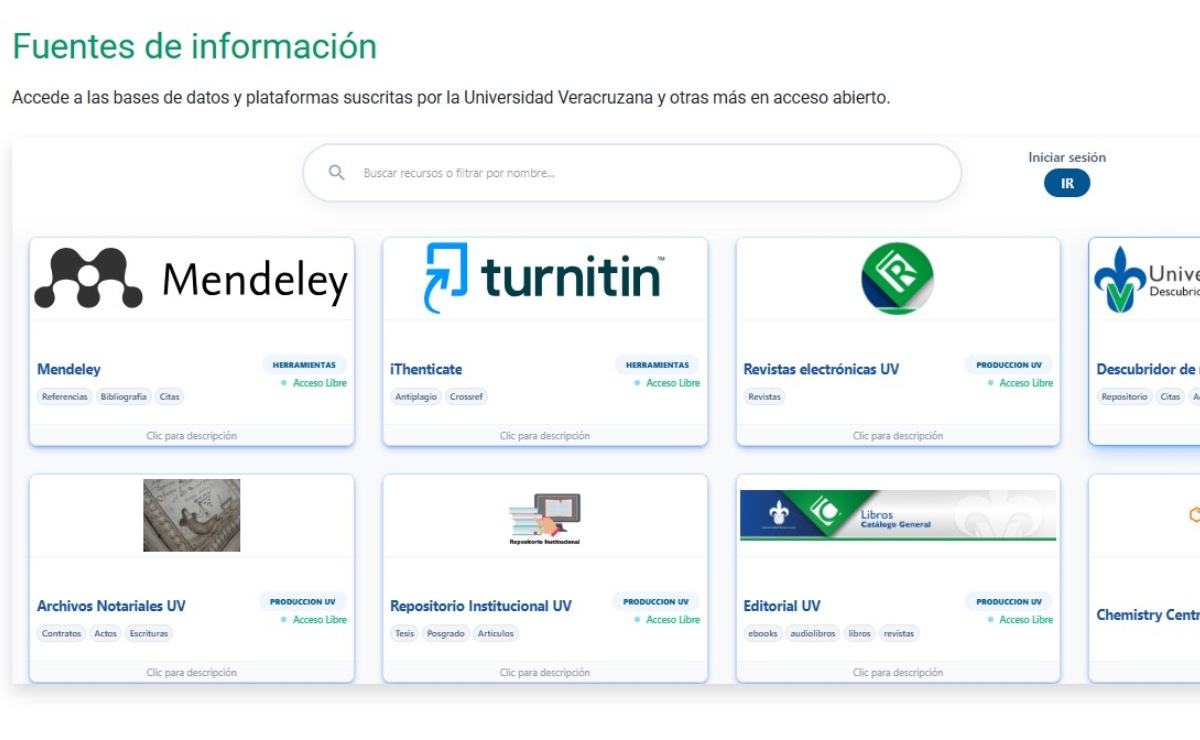Click Acceso Libre label on Editorial UV card
Image resolution: width=1200 pixels, height=740 pixels.
coord(1026,620)
